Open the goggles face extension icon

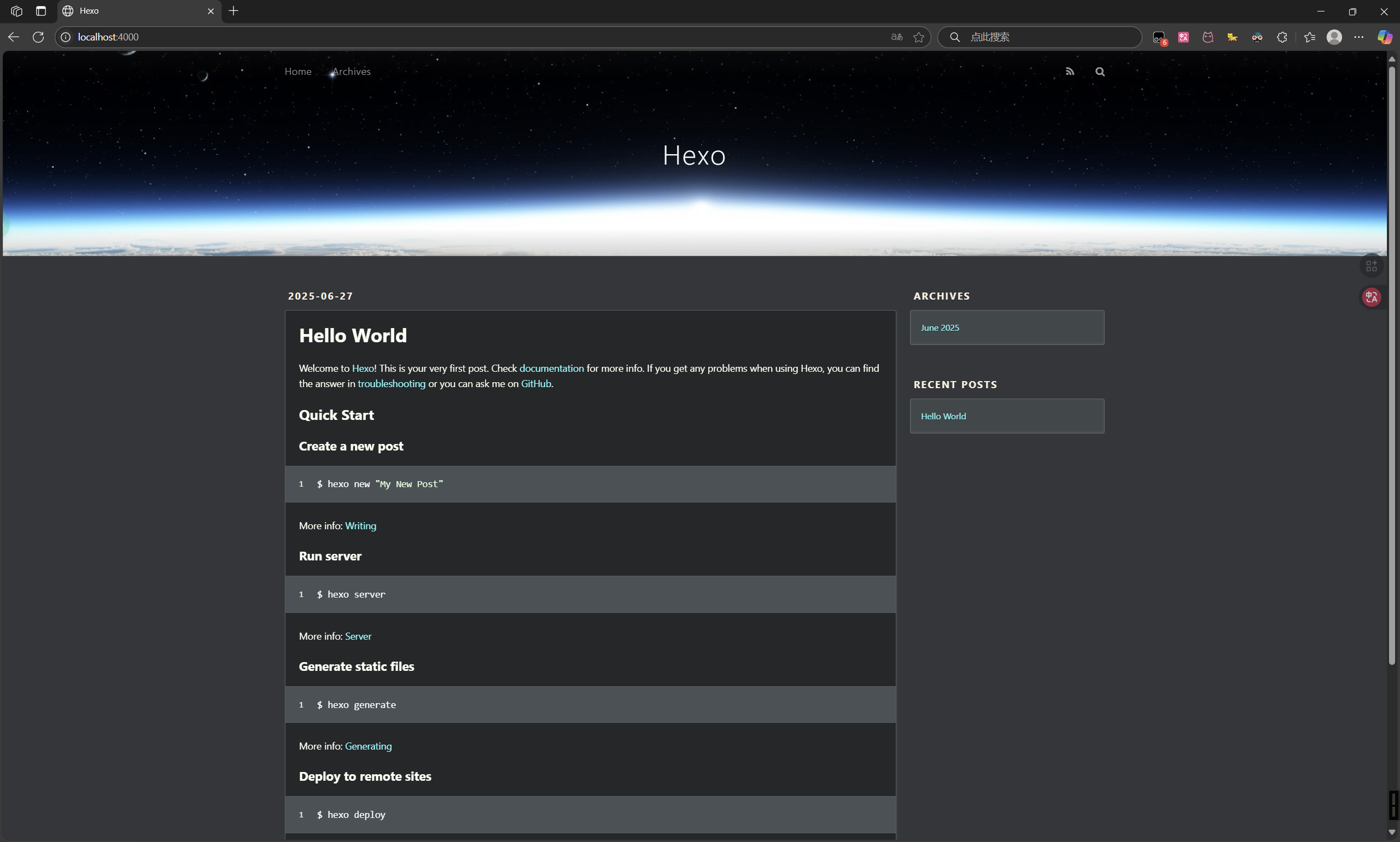tap(1257, 37)
